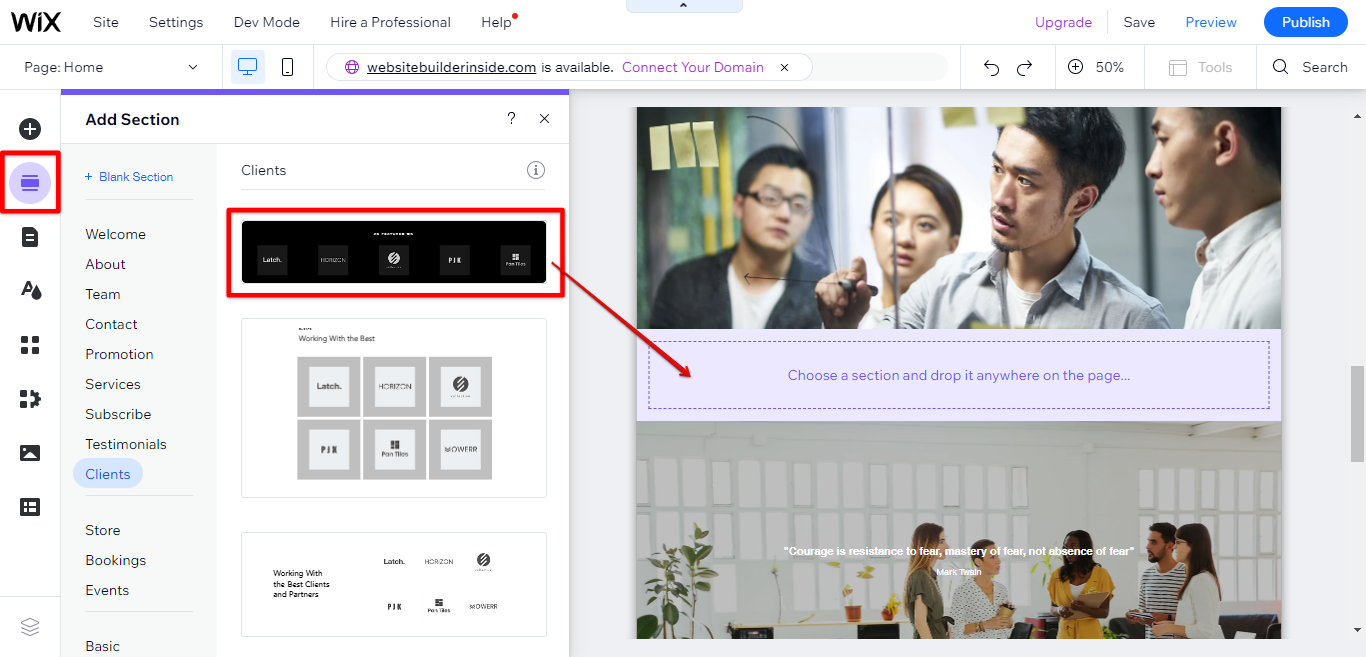1366x657 pixels.
Task: Expand the Basic sections category
Action: pyautogui.click(x=102, y=645)
